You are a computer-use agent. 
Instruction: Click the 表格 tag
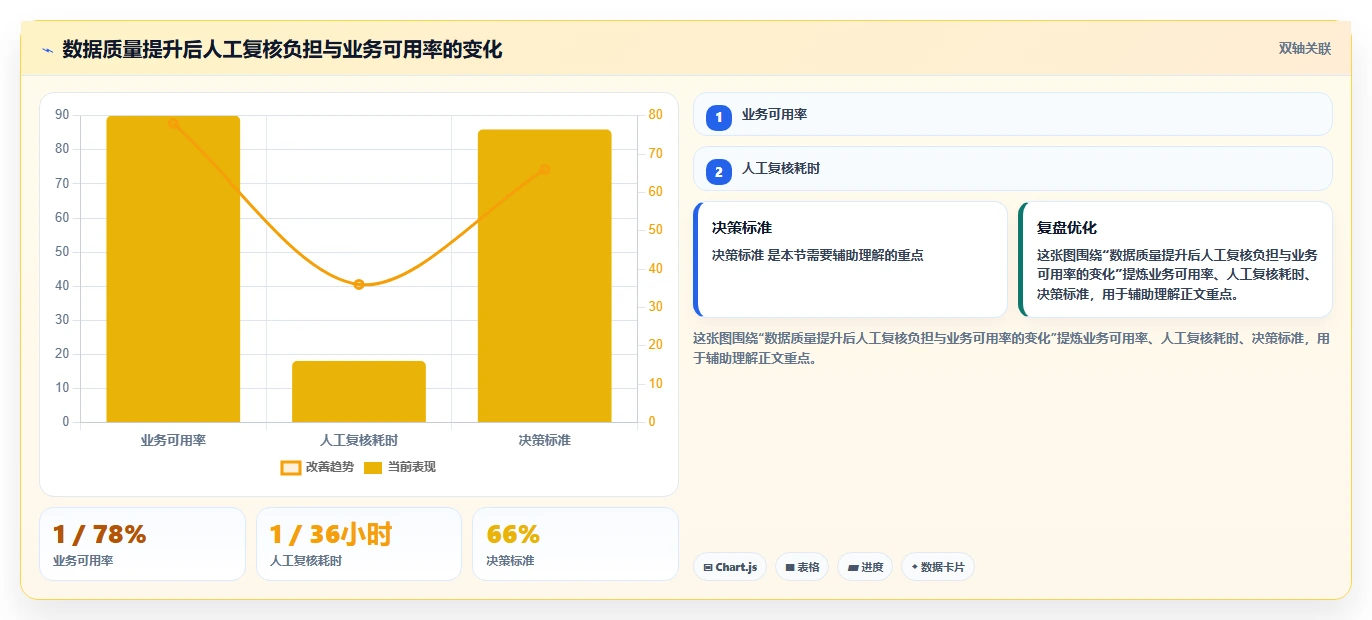[802, 567]
